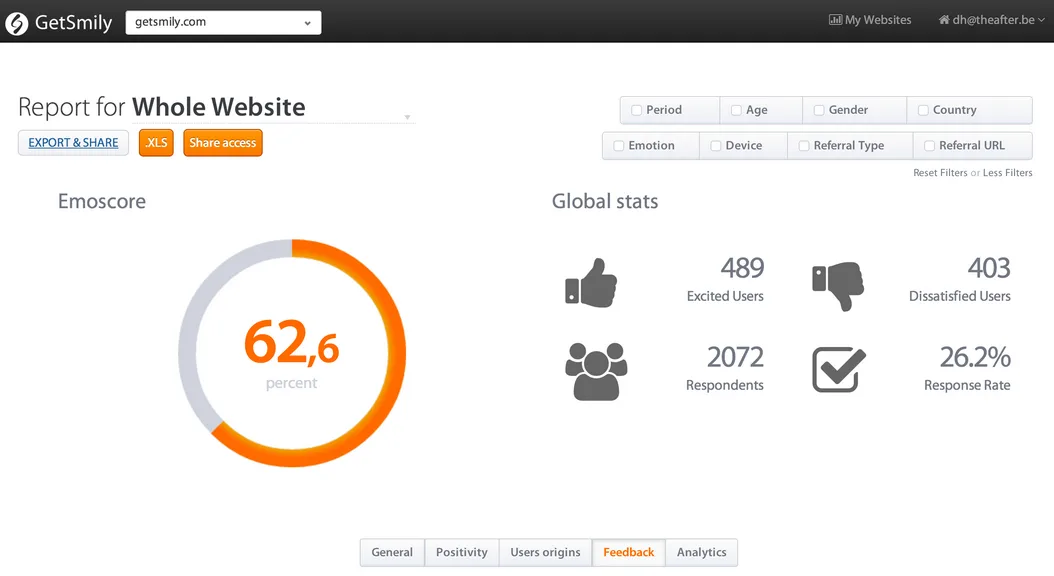Click the Less Filters link
This screenshot has height=576, width=1054.
coord(1008,173)
